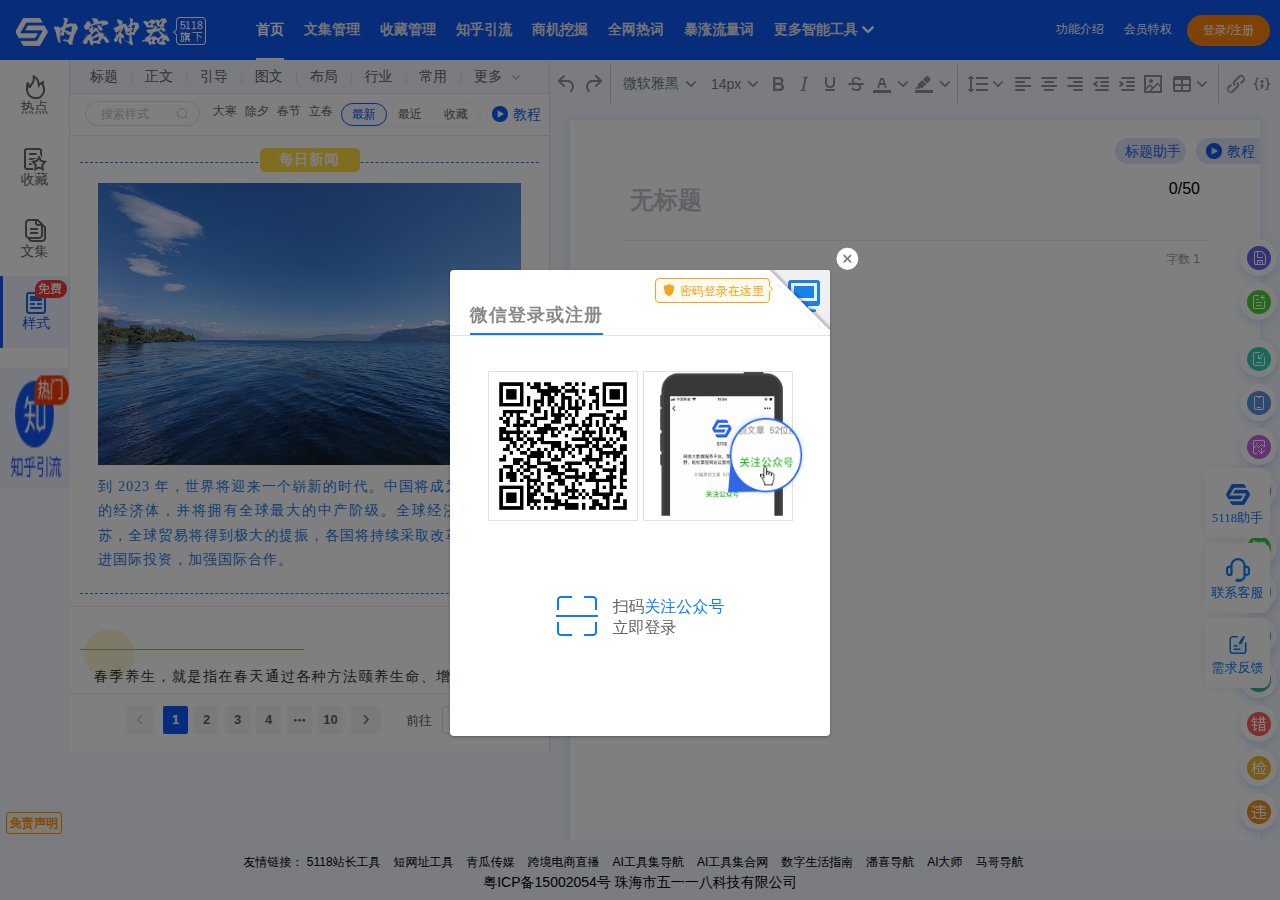
Task: Open the 标题助手 button
Action: point(1151,151)
